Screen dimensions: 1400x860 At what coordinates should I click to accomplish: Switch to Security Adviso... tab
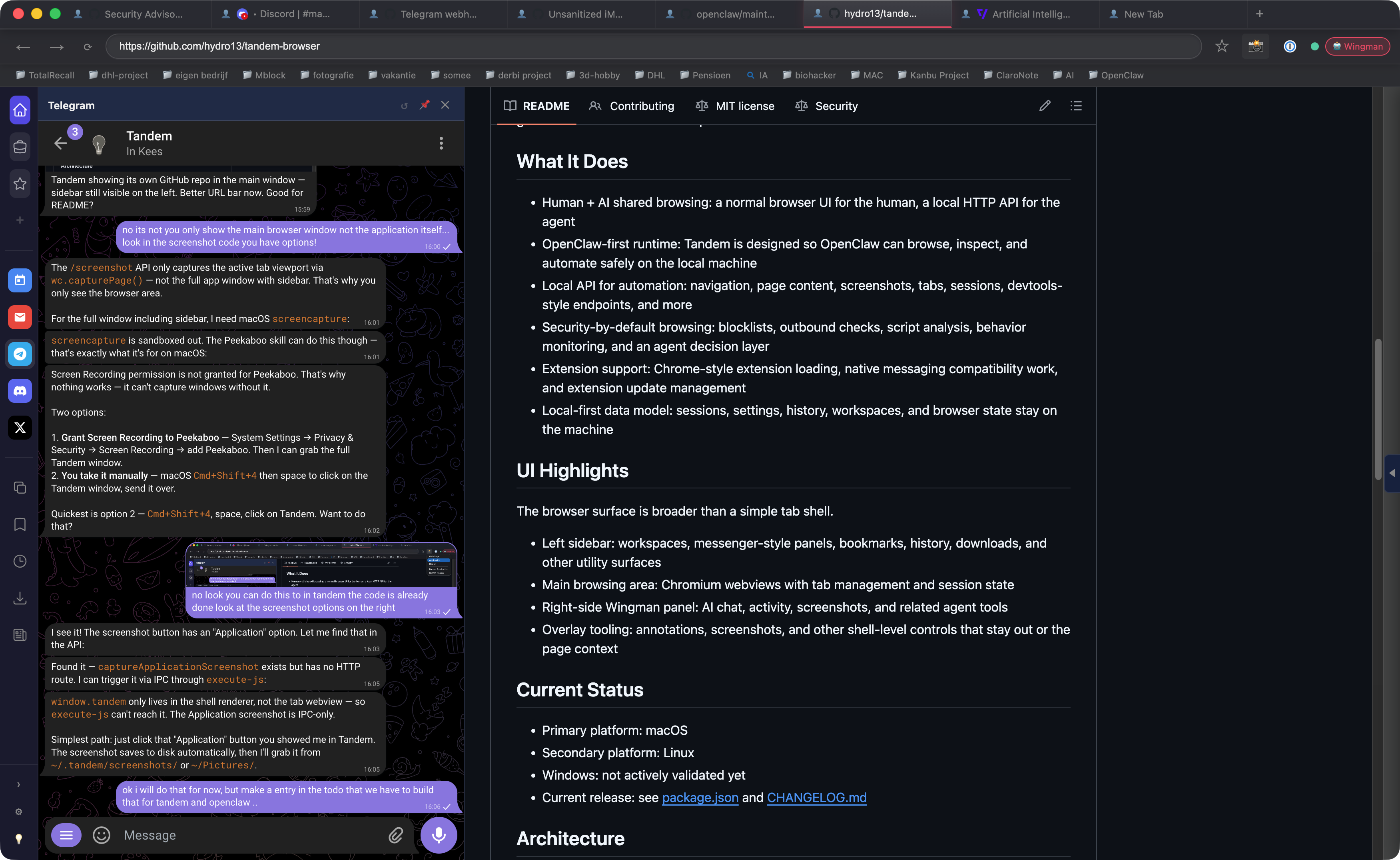click(138, 14)
